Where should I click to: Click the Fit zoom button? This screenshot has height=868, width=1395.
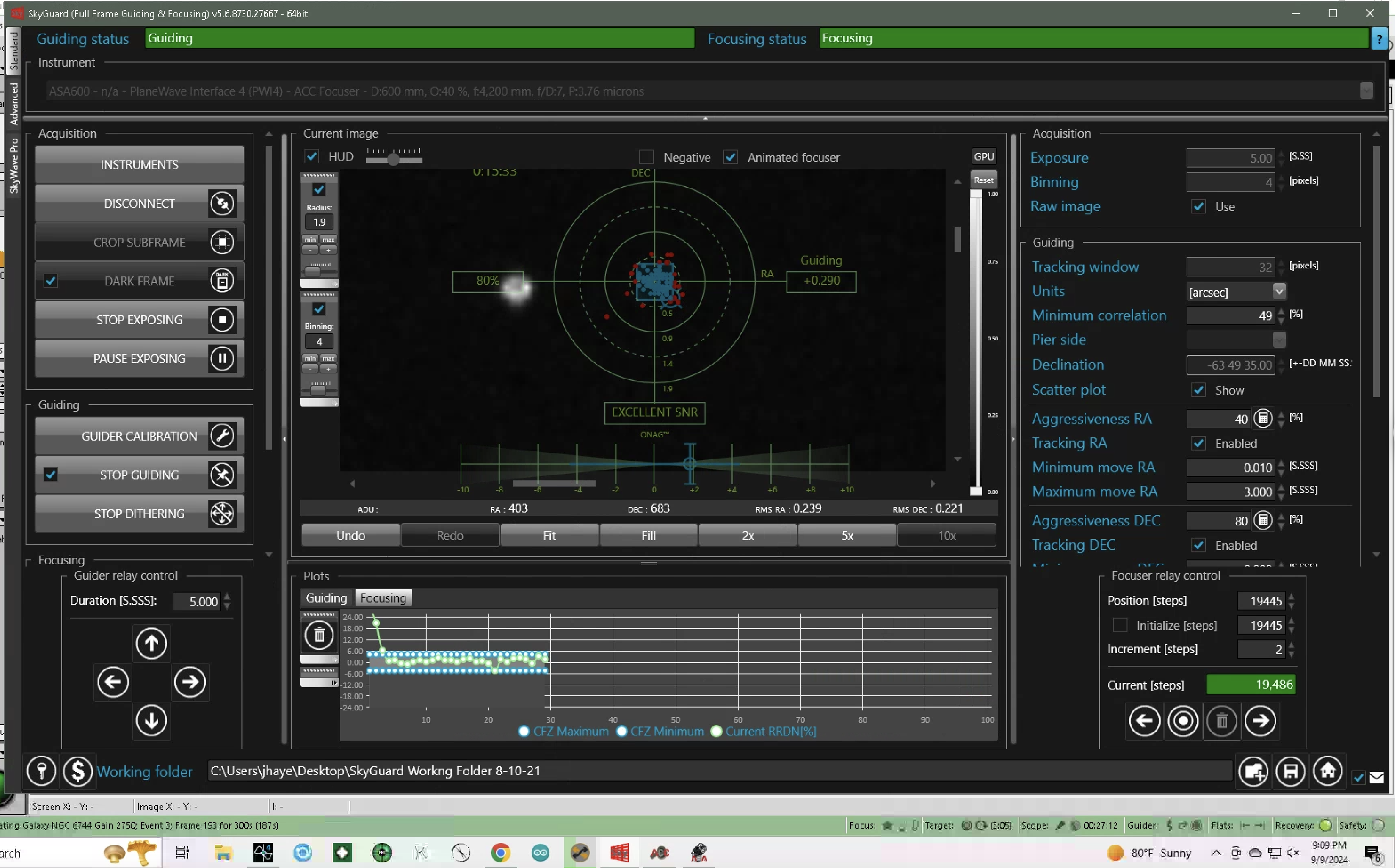pos(549,535)
